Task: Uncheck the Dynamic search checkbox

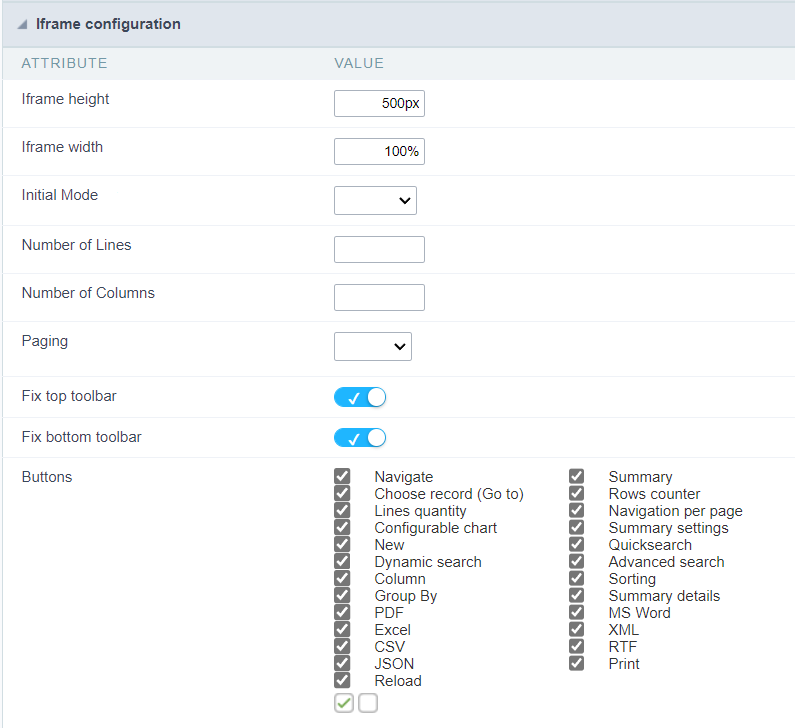Action: [342, 561]
